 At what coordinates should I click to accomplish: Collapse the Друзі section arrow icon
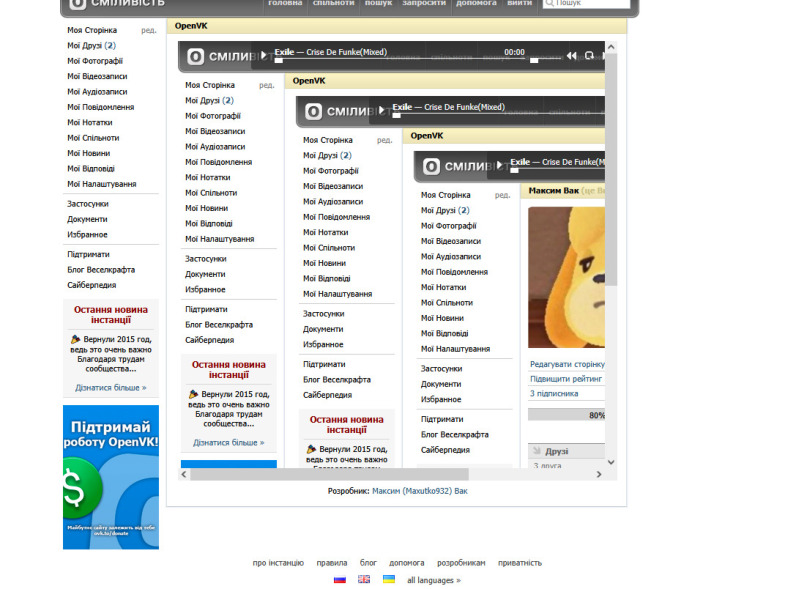(537, 451)
